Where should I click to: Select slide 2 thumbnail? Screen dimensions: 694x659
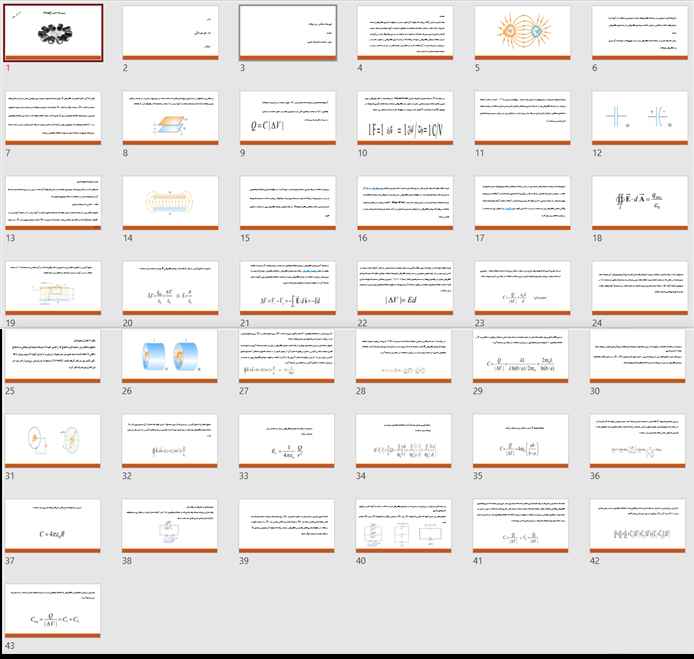tap(169, 32)
